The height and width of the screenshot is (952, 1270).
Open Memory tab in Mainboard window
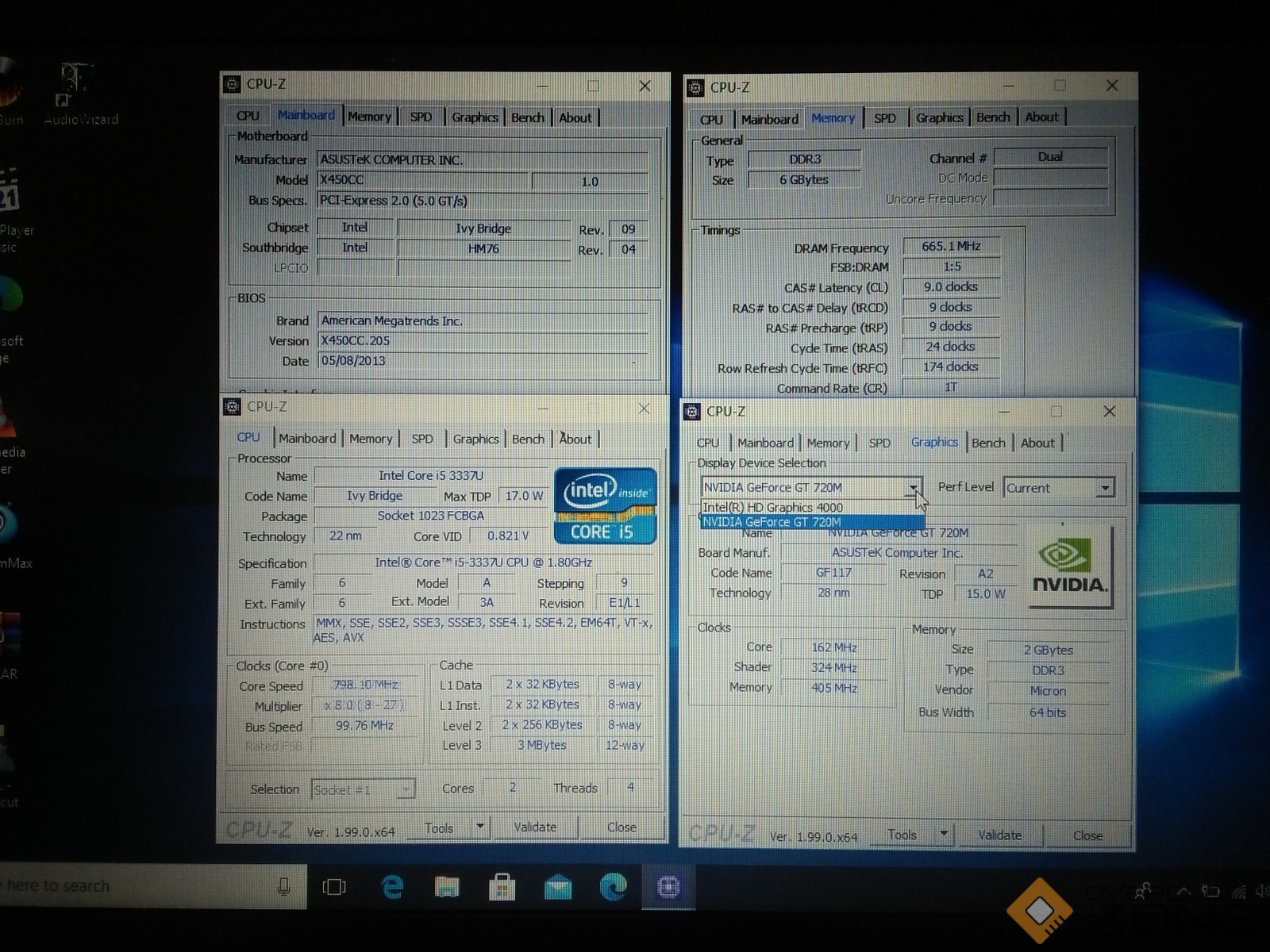[x=369, y=117]
